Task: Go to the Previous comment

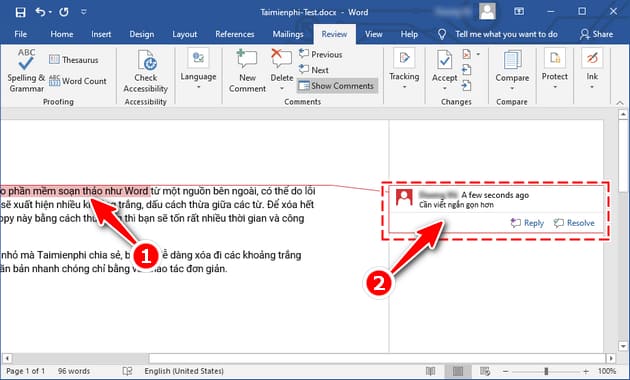Action: (x=321, y=54)
